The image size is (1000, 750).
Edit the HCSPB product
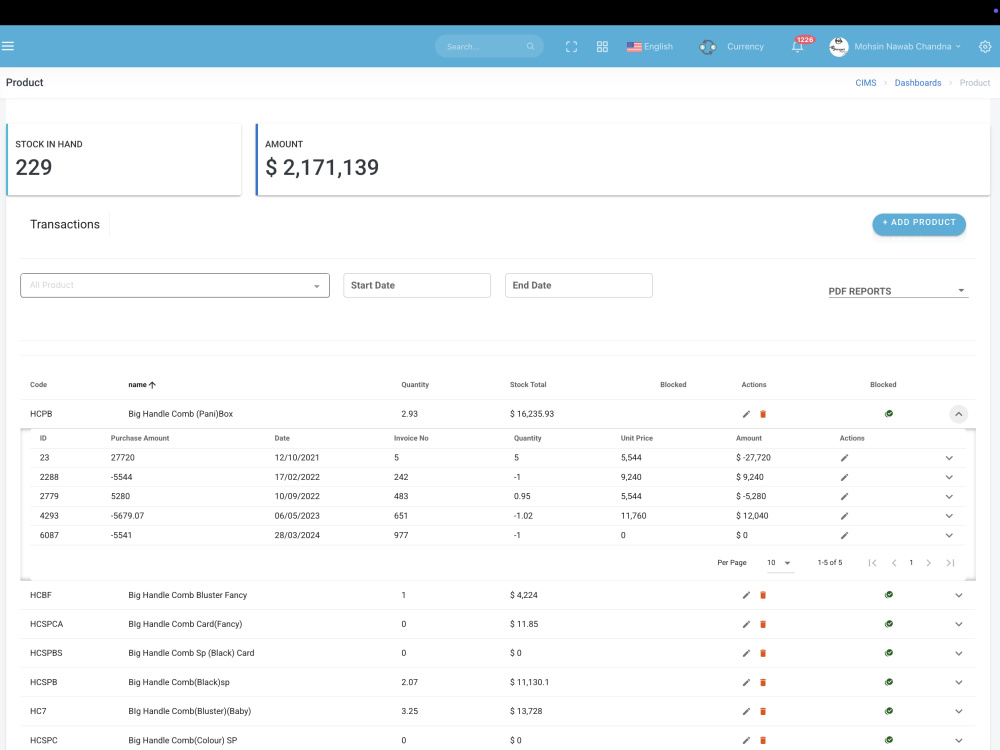(x=746, y=682)
